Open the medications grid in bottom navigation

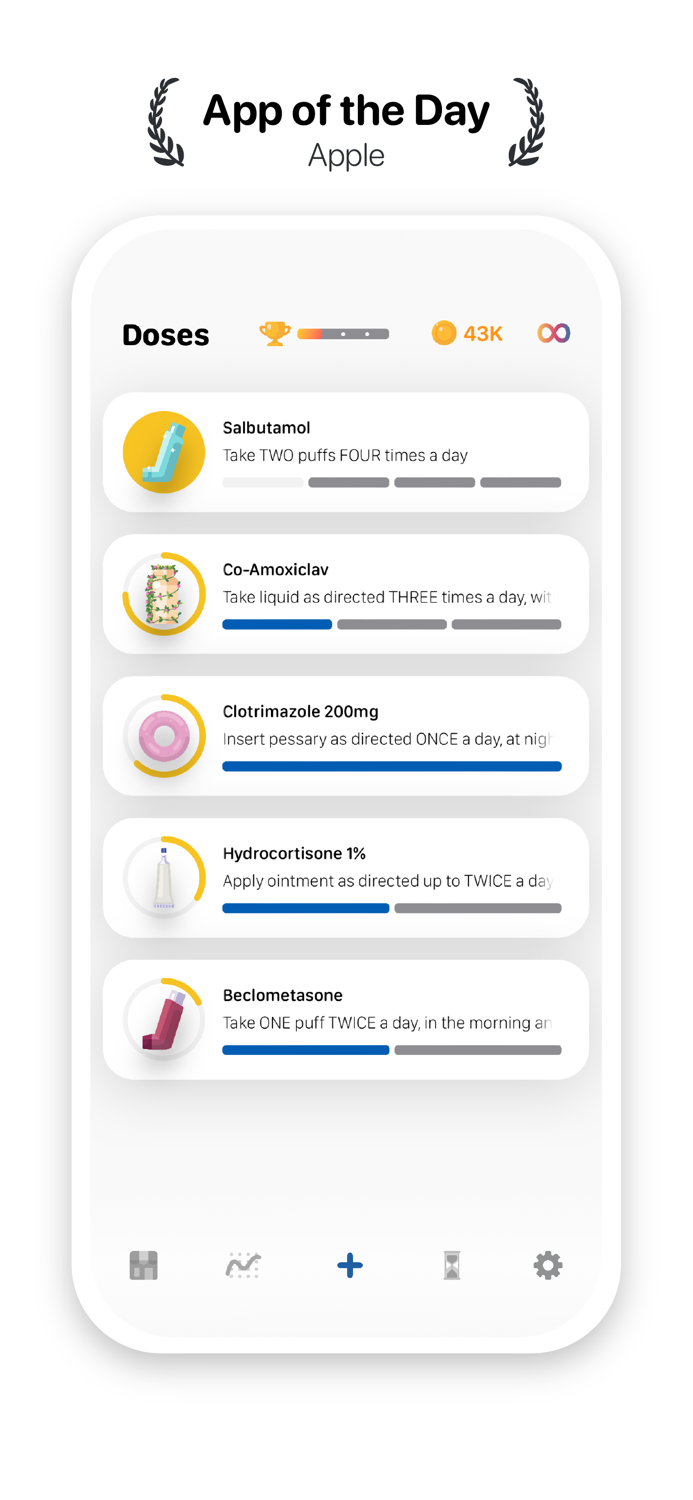tap(144, 1265)
